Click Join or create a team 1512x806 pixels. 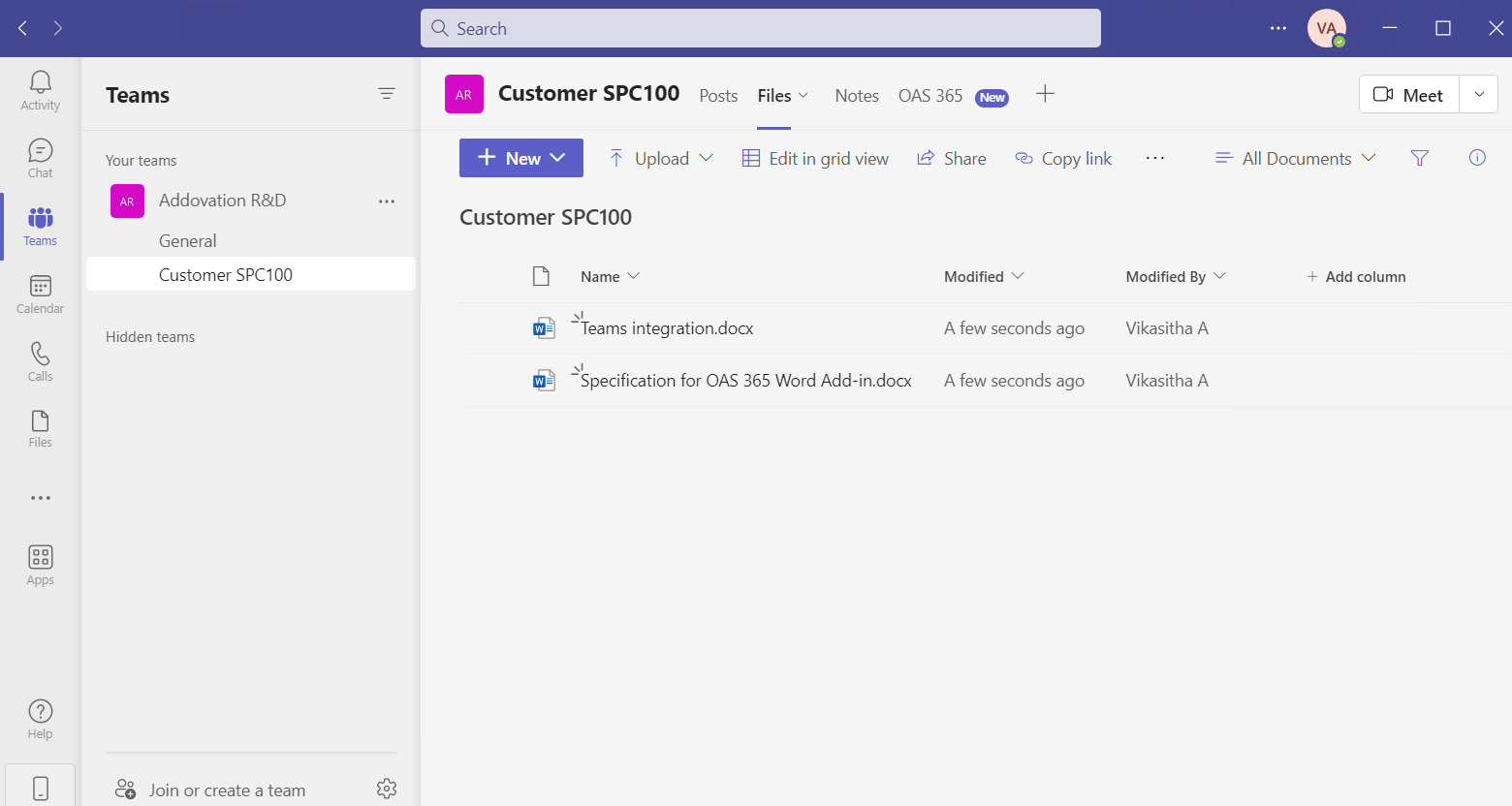coord(224,789)
